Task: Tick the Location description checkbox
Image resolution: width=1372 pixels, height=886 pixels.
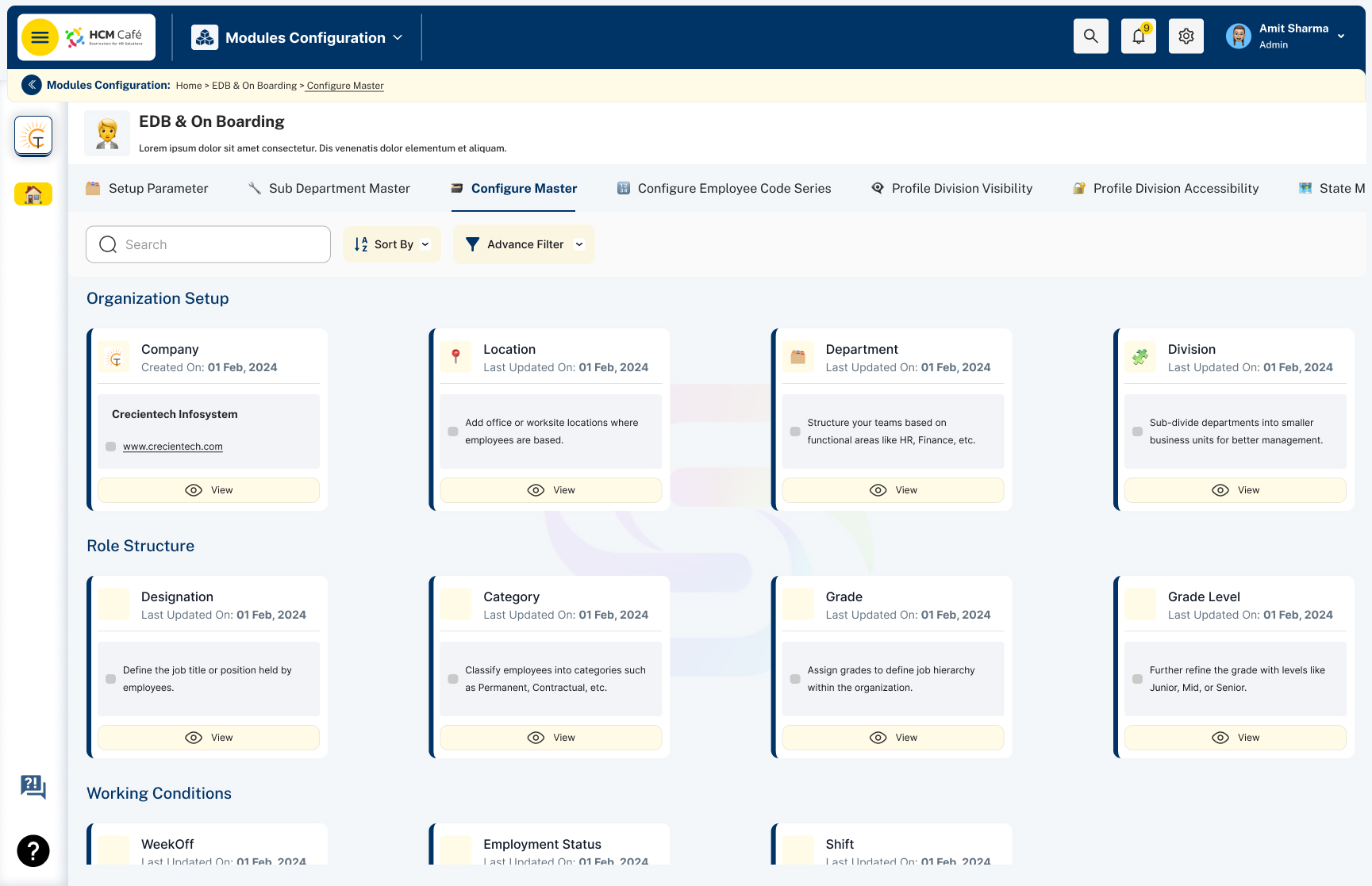Action: (453, 431)
